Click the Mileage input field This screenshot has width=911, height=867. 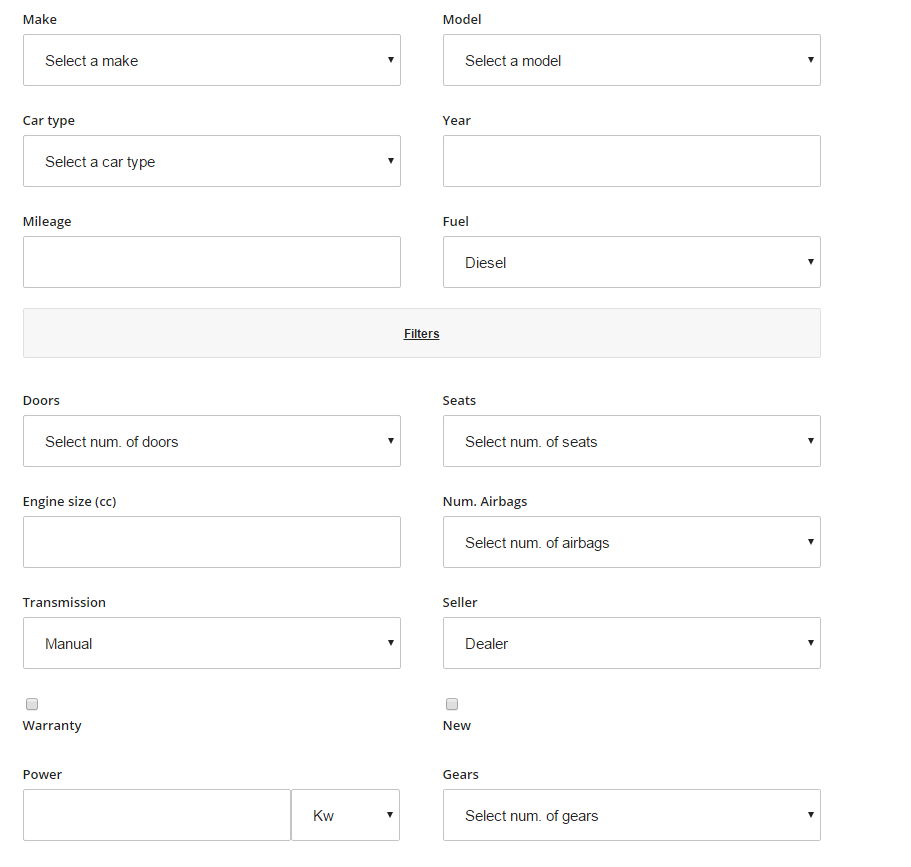tap(211, 262)
